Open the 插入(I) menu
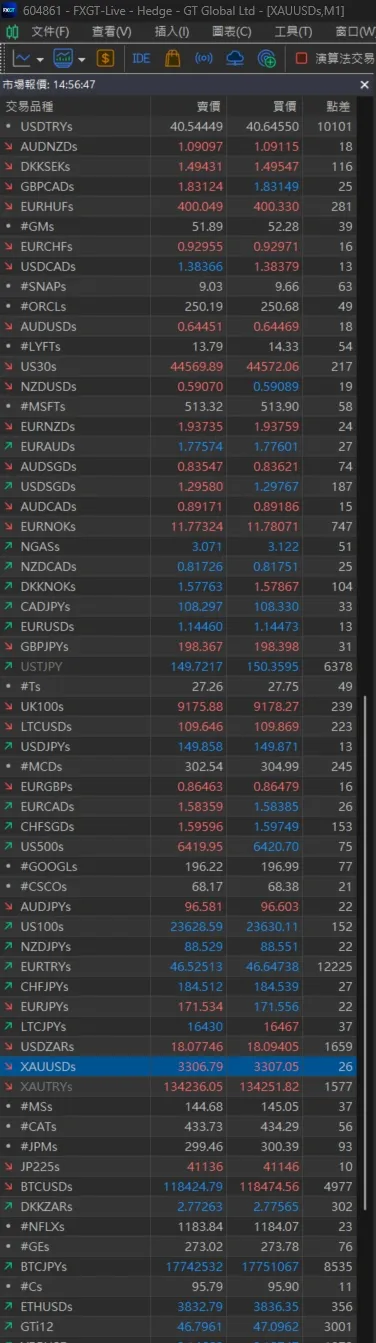Image resolution: width=376 pixels, height=1343 pixels. tap(171, 31)
